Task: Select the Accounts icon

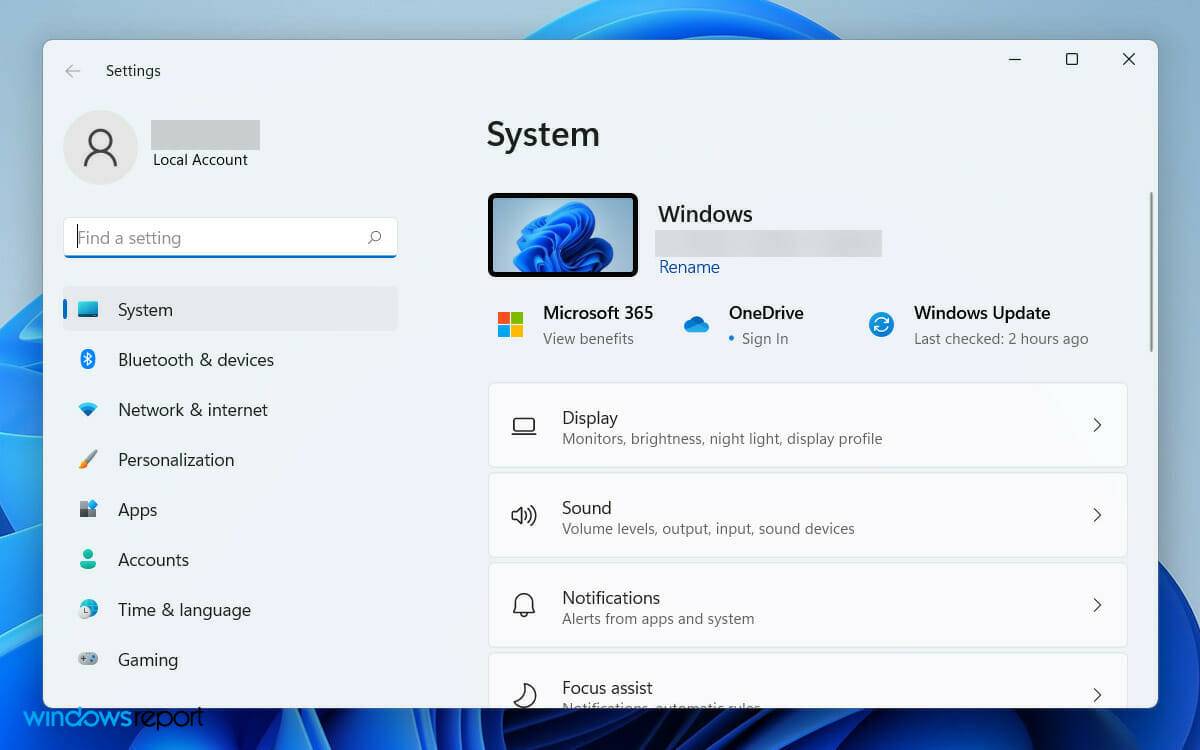Action: coord(90,560)
